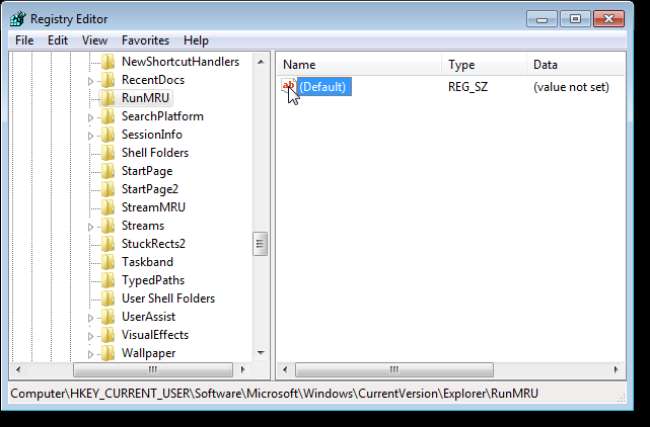
Task: Expand the Streams key
Action: point(91,227)
